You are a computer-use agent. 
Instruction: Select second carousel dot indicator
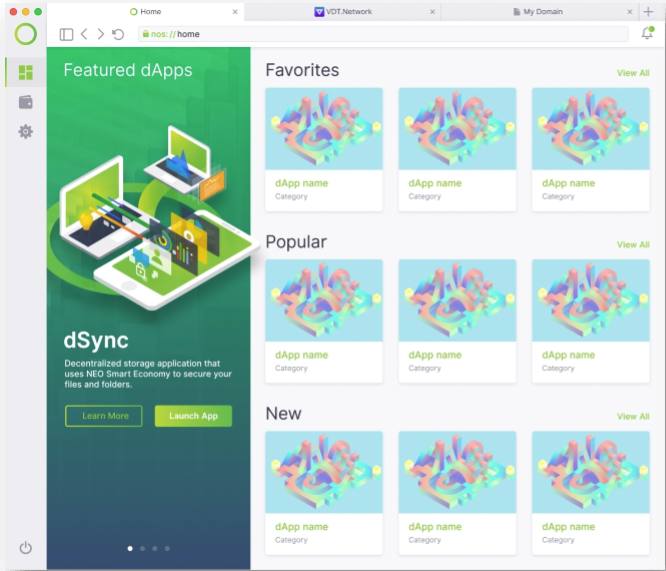pos(142,548)
